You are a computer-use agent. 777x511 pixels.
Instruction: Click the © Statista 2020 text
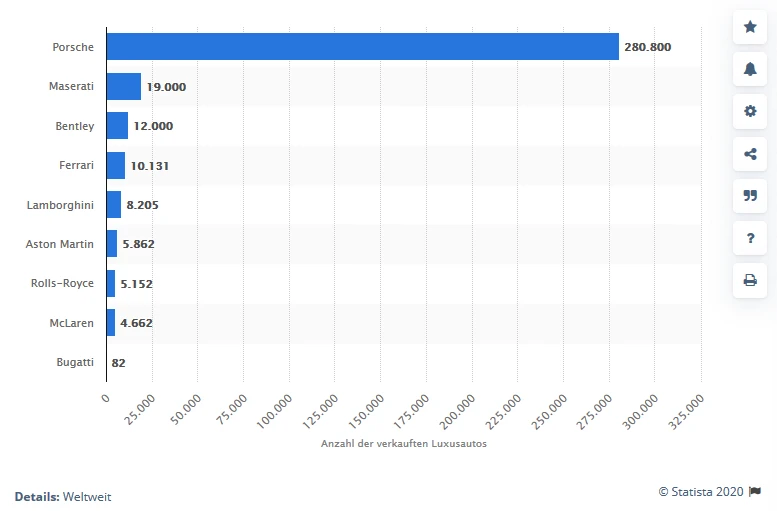tap(701, 491)
